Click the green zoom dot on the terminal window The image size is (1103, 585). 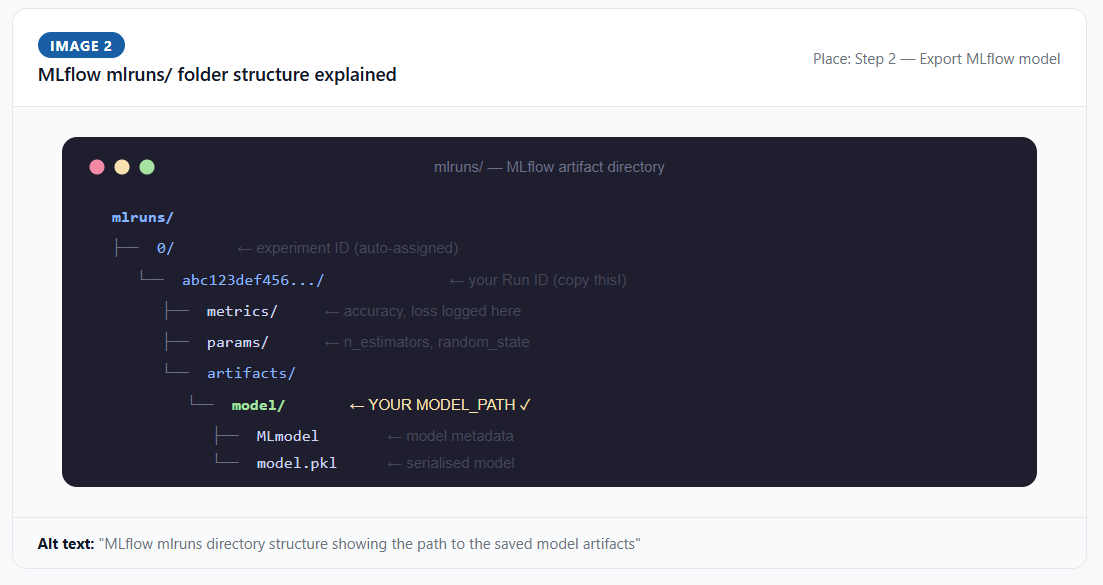point(147,167)
